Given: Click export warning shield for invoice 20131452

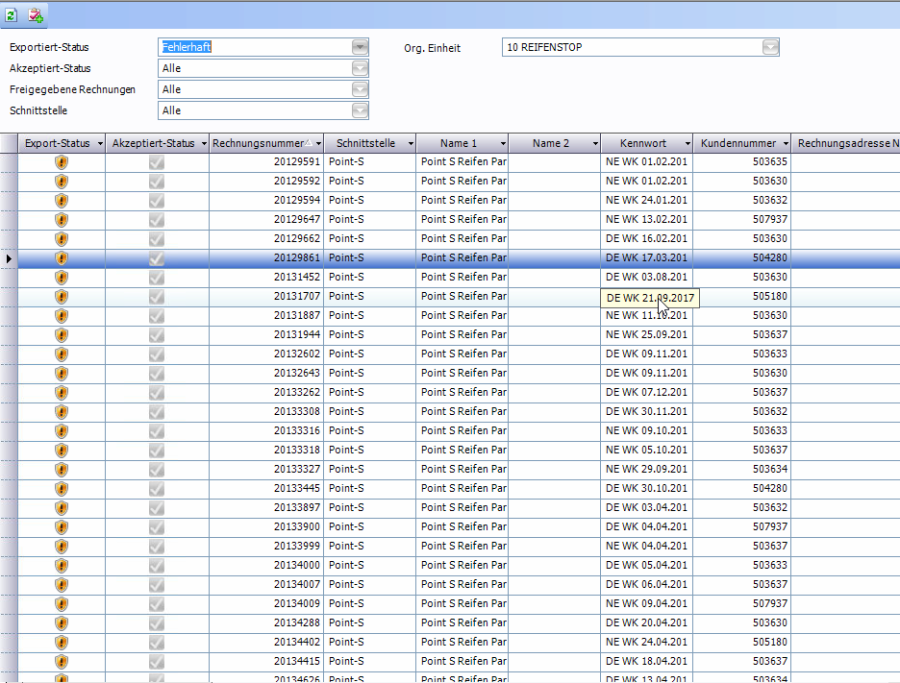Looking at the screenshot, I should coord(61,277).
